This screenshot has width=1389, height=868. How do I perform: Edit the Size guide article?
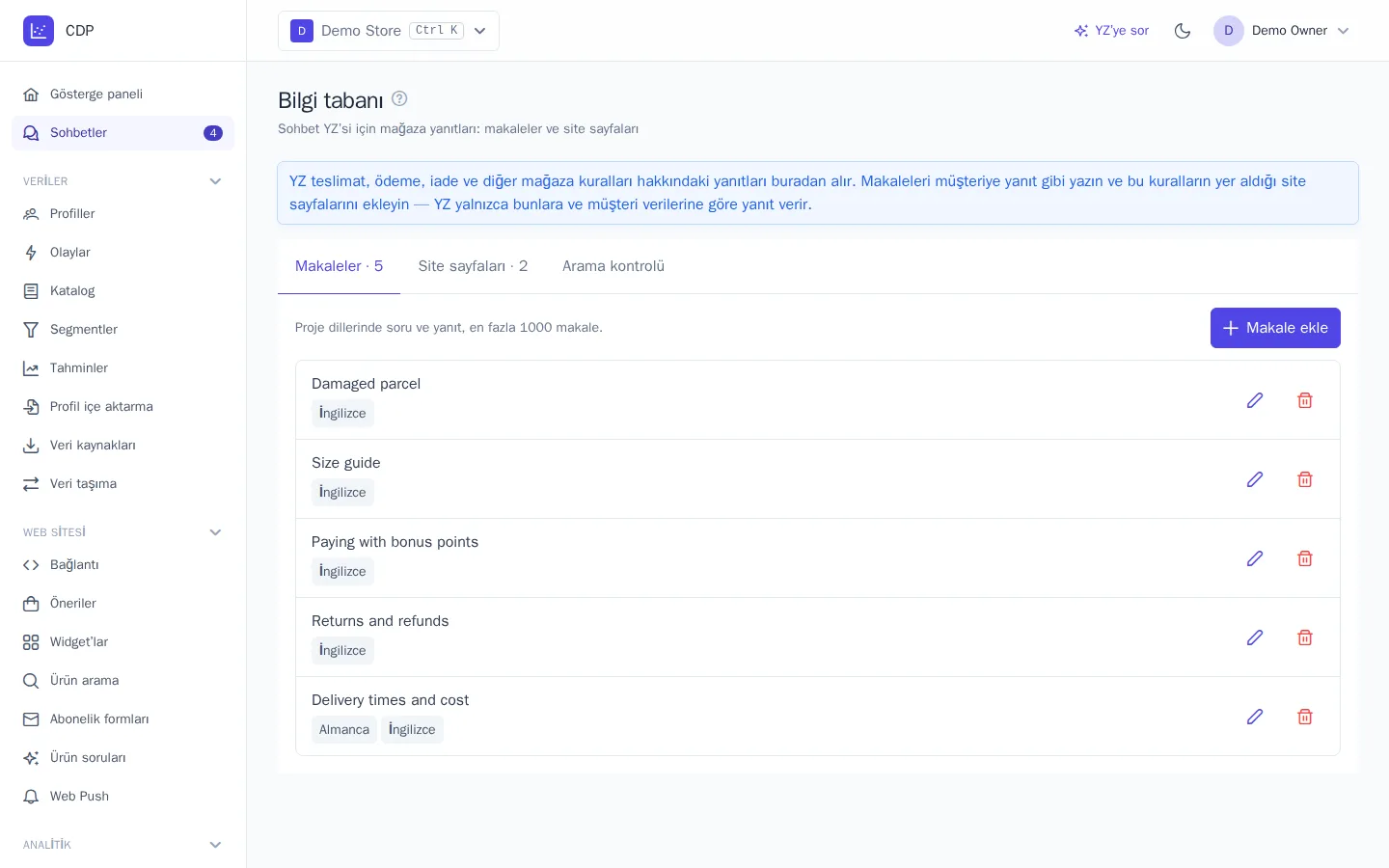click(x=1255, y=479)
